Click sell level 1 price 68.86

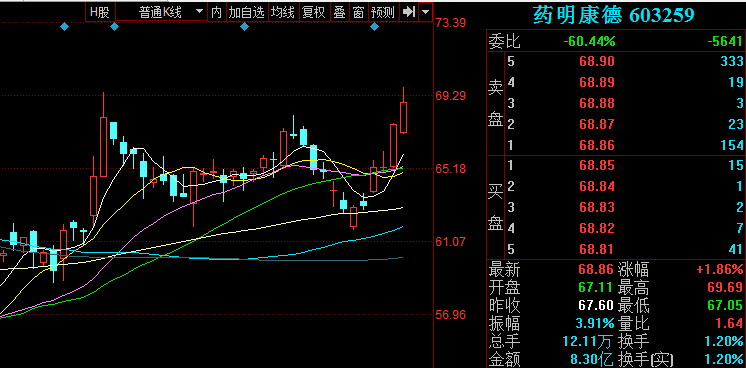pos(597,145)
